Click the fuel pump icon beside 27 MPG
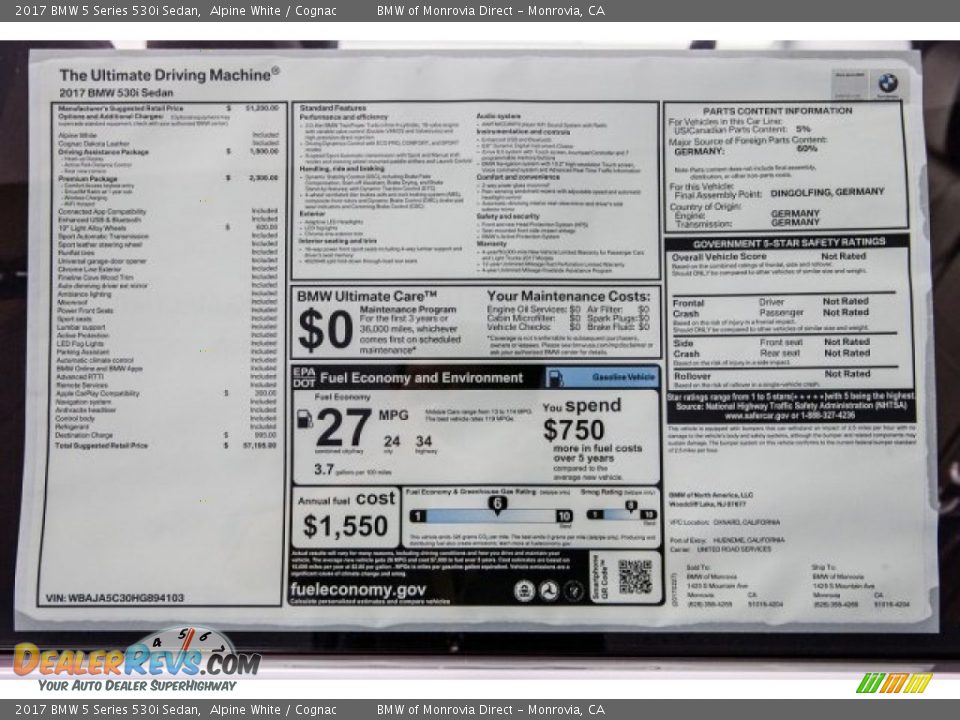Image resolution: width=960 pixels, height=720 pixels. click(304, 419)
